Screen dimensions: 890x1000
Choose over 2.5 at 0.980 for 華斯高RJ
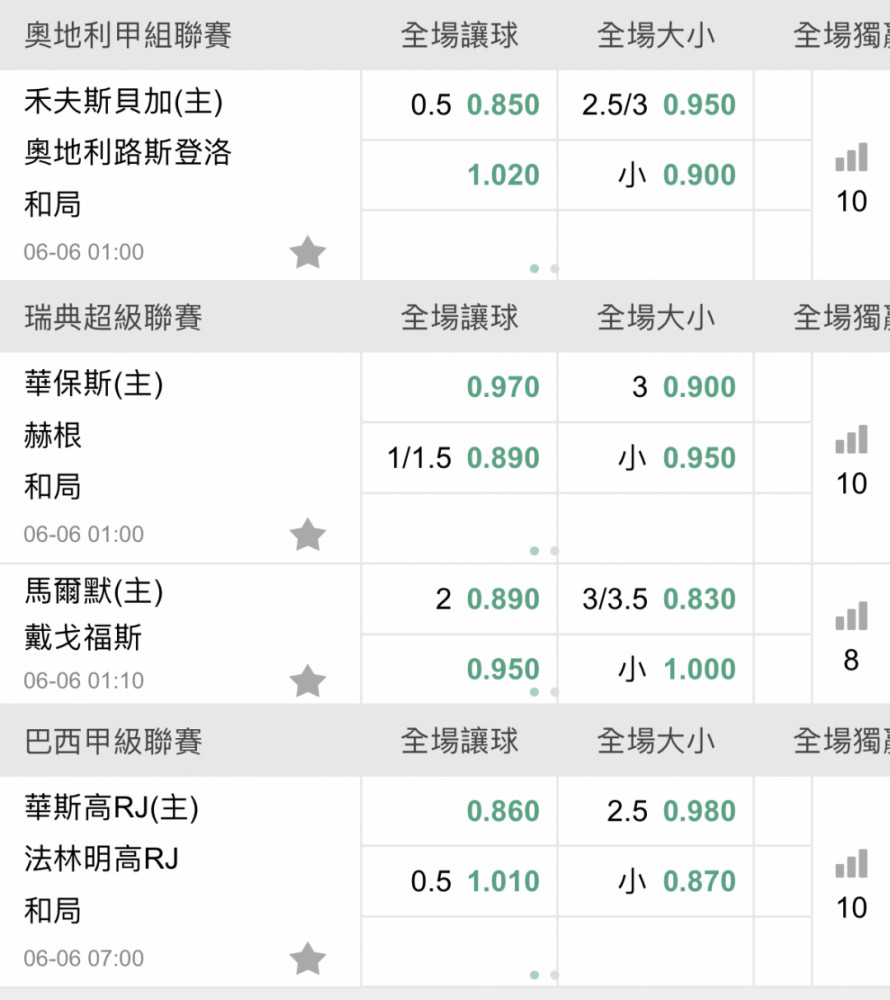[x=655, y=811]
